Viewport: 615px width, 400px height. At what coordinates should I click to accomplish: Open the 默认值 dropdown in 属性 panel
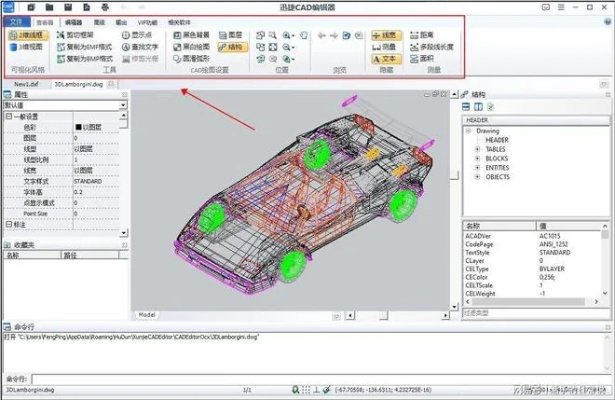123,105
